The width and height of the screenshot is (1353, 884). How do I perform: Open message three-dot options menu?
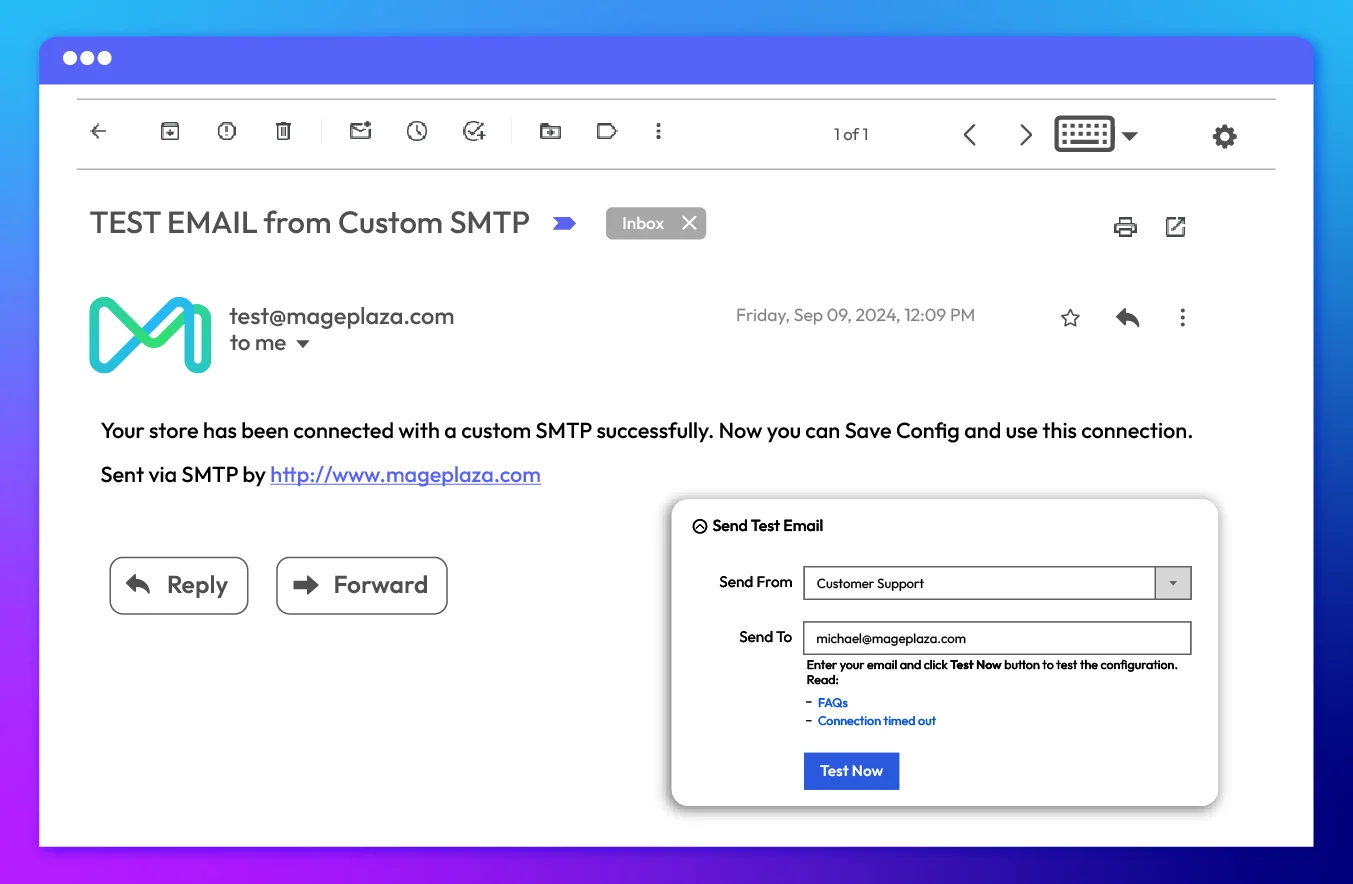1183,318
